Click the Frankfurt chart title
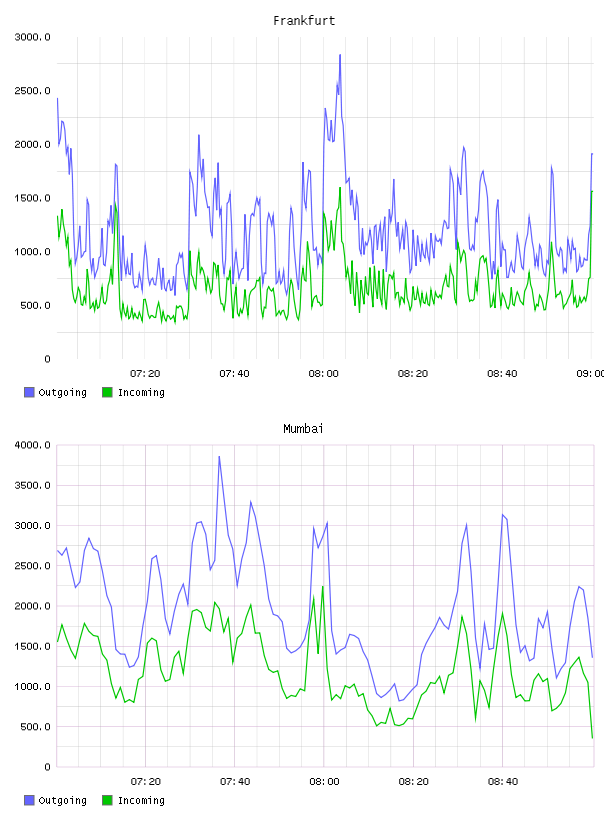 (x=304, y=21)
